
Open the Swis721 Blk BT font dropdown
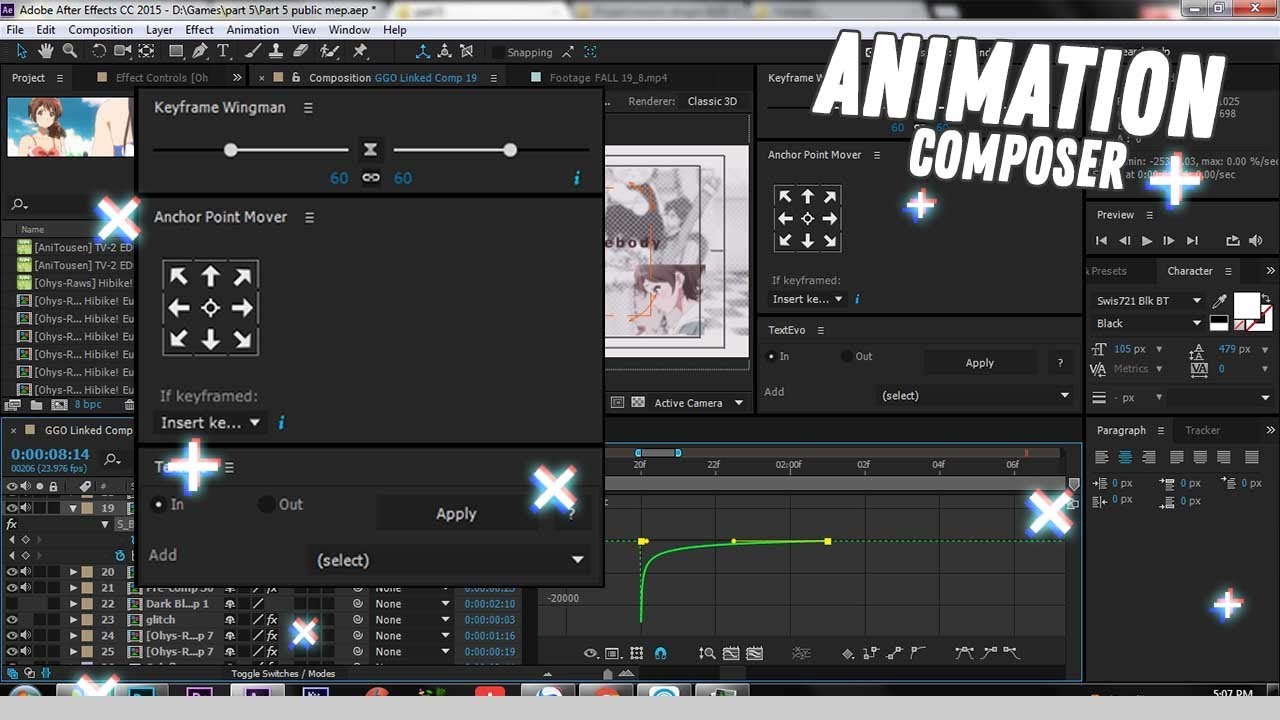coord(1149,301)
